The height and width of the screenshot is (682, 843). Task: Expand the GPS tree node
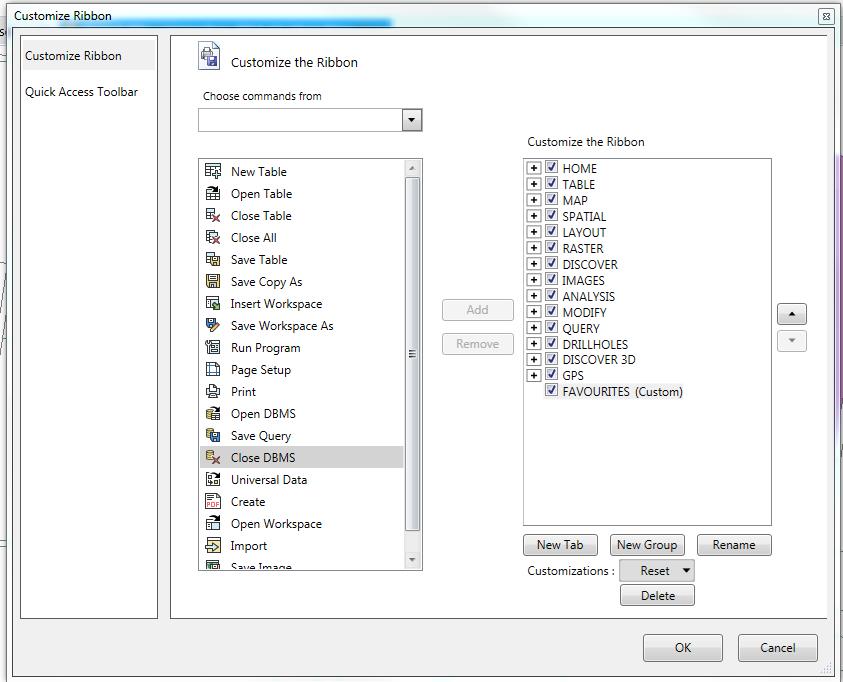533,375
